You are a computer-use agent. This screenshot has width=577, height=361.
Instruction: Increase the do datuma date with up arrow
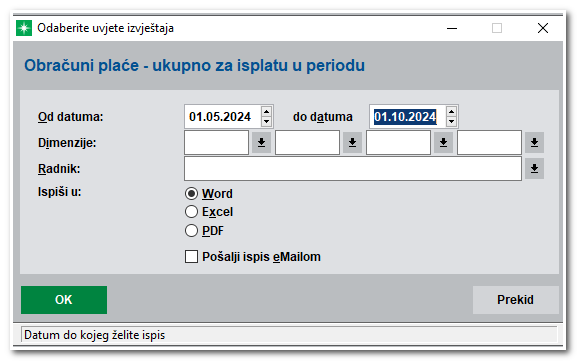click(x=452, y=112)
